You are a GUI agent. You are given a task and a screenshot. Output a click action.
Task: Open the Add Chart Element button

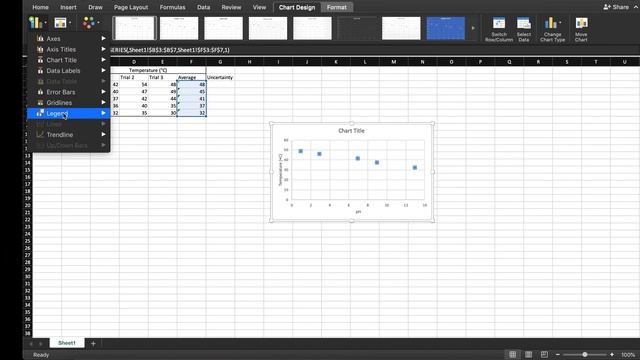click(x=37, y=23)
